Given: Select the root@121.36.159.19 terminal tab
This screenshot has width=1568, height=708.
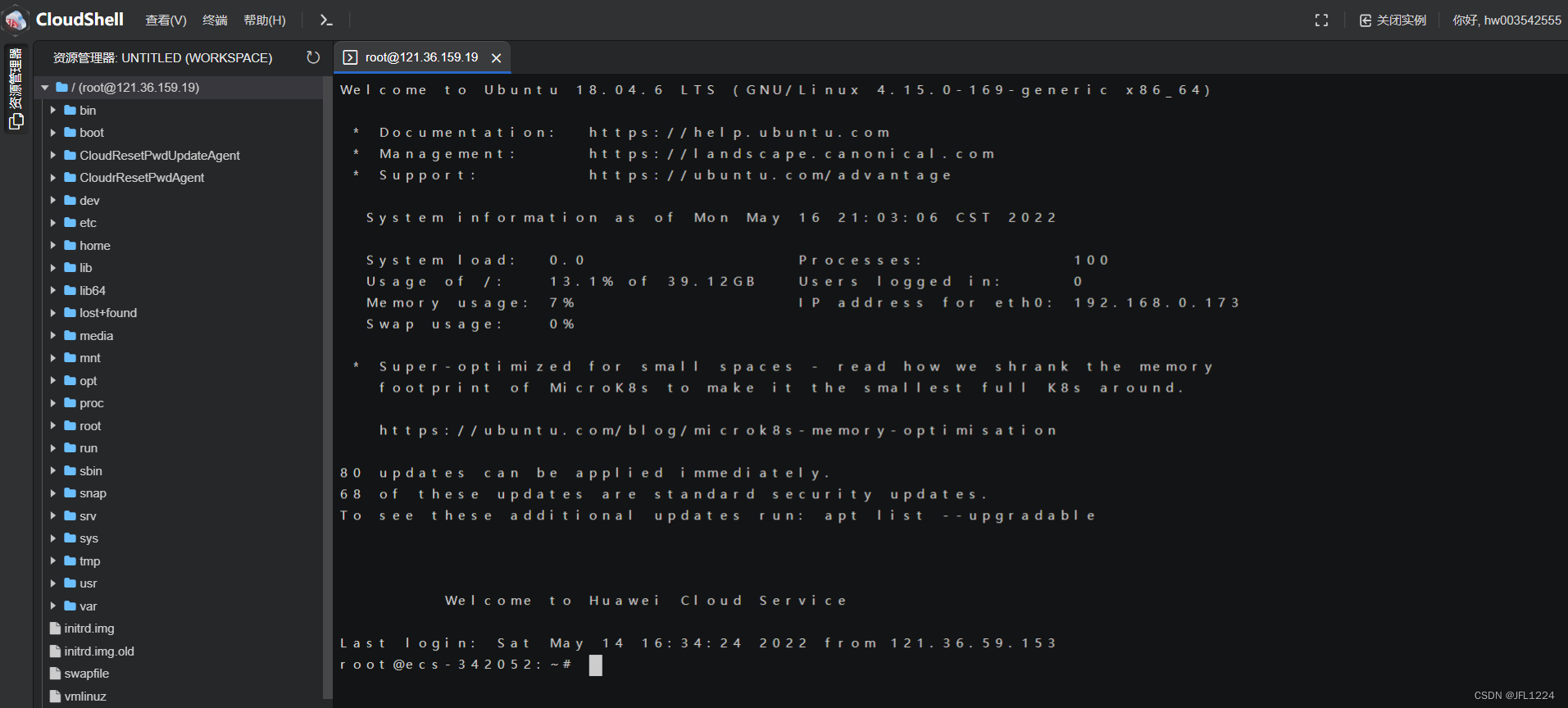Looking at the screenshot, I should (421, 57).
